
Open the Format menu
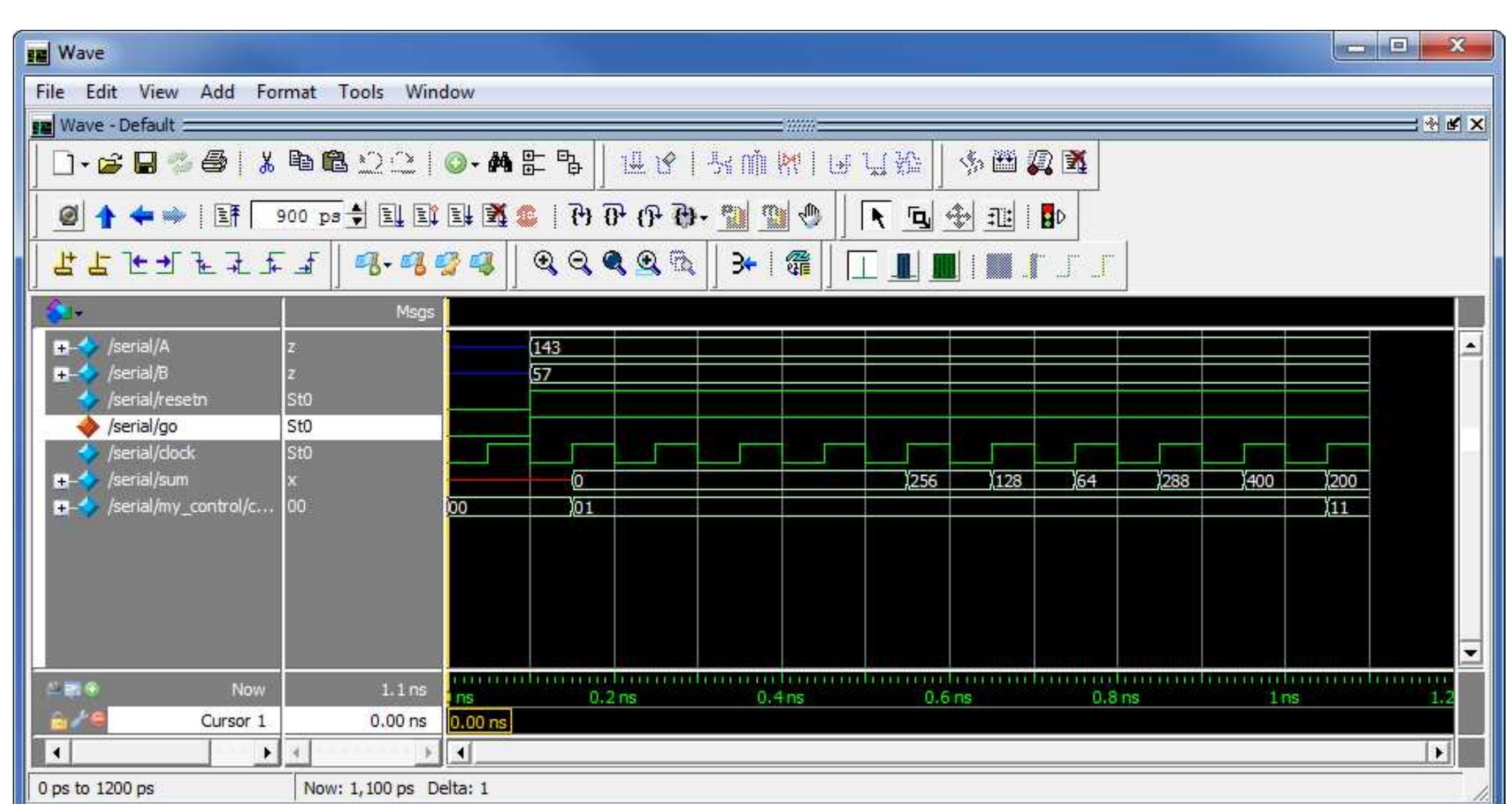click(x=286, y=92)
